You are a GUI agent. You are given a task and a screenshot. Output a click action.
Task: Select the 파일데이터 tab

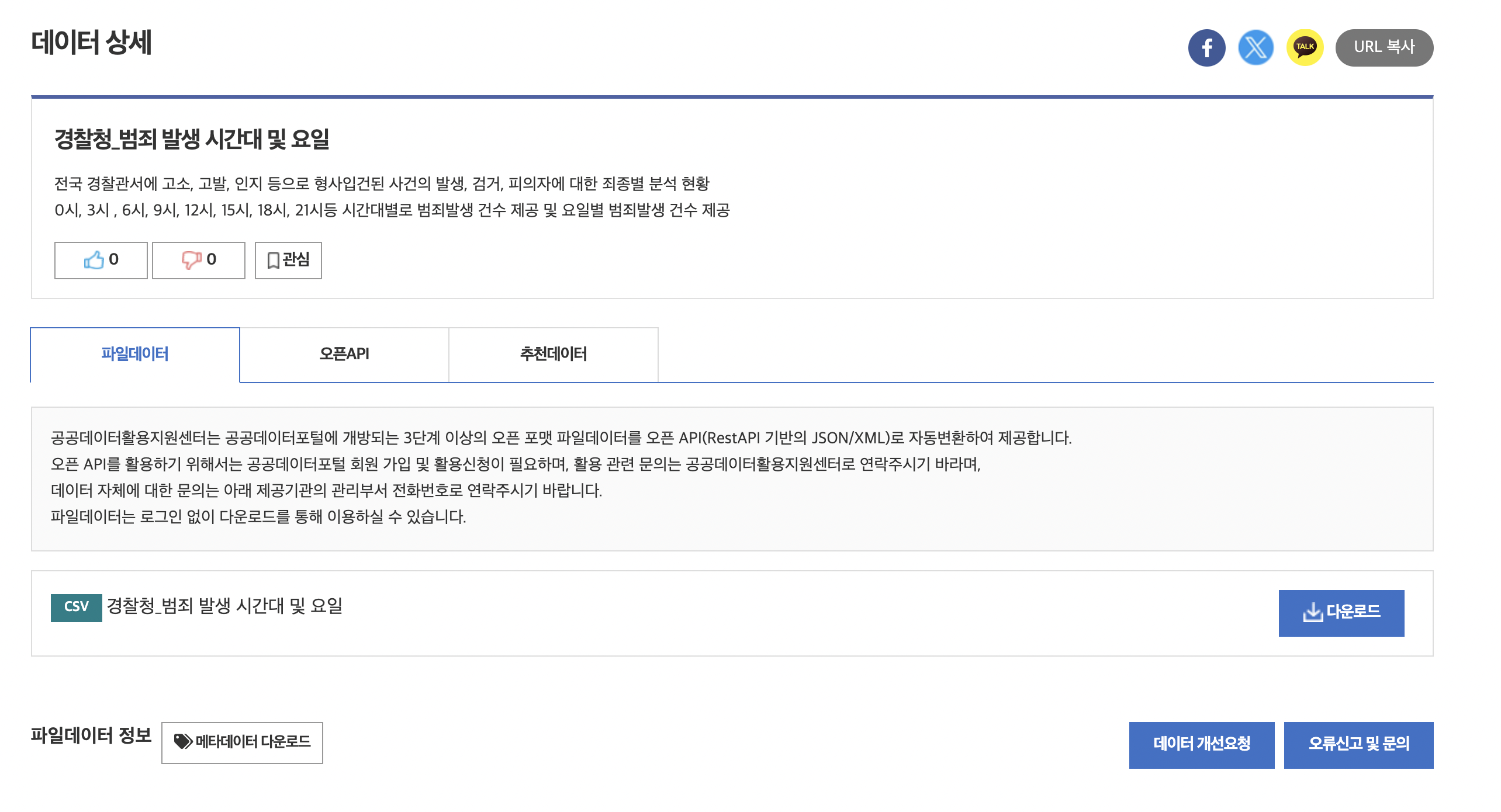tap(135, 355)
